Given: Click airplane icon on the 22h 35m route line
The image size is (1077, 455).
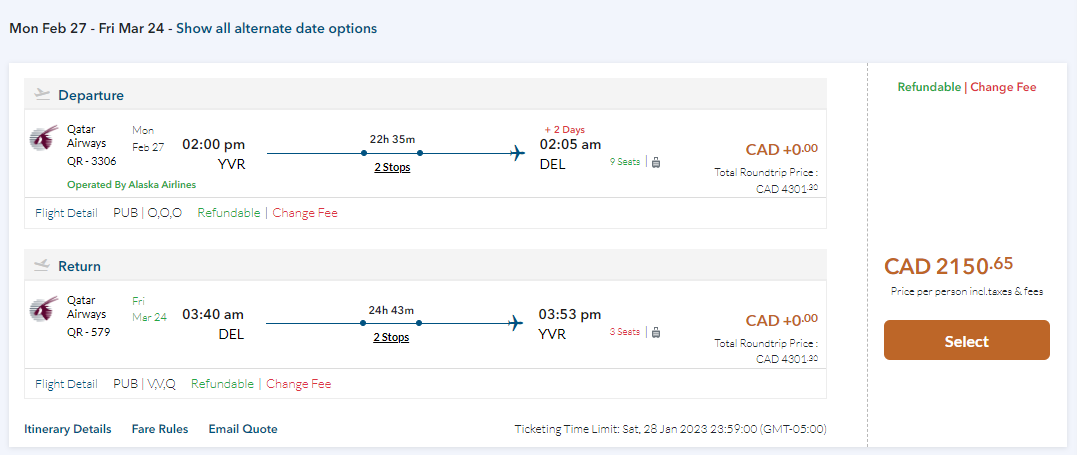Looking at the screenshot, I should coord(517,153).
